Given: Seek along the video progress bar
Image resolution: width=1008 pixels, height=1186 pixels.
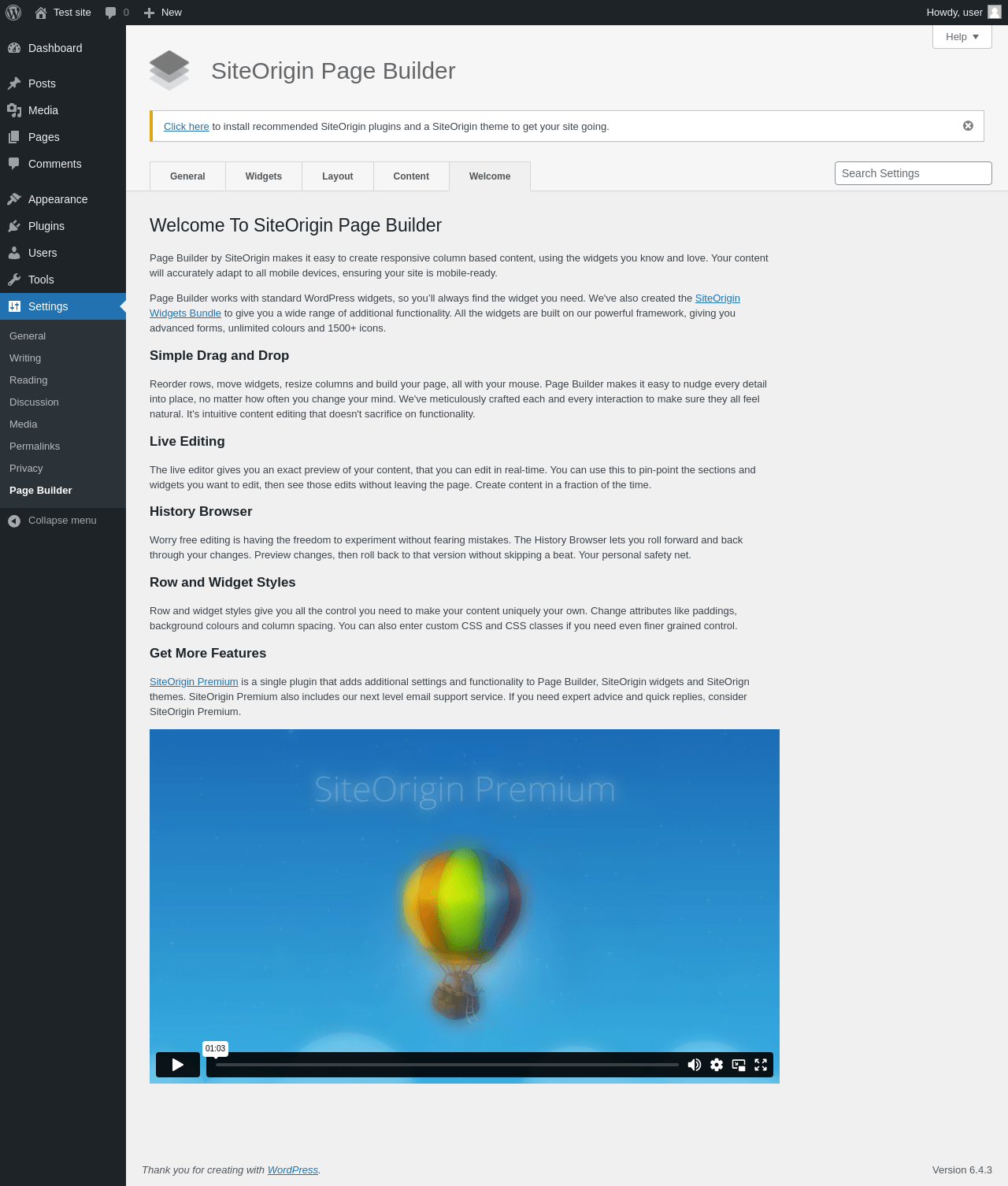Looking at the screenshot, I should pos(447,1065).
